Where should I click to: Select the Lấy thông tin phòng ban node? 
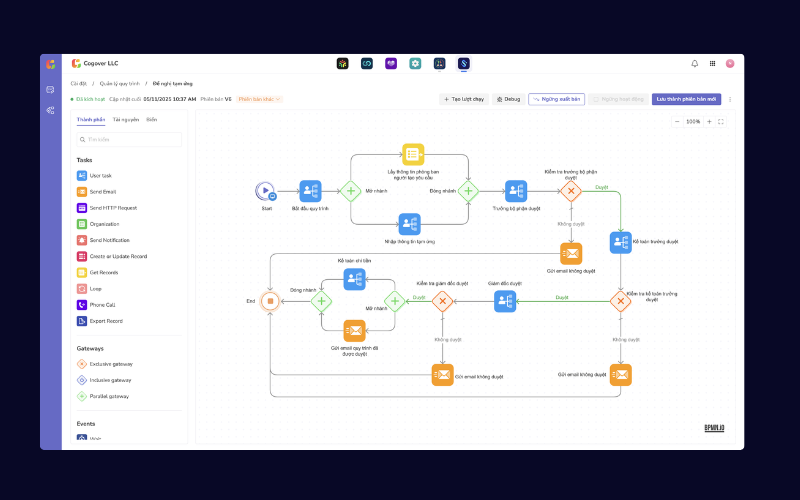pyautogui.click(x=413, y=155)
